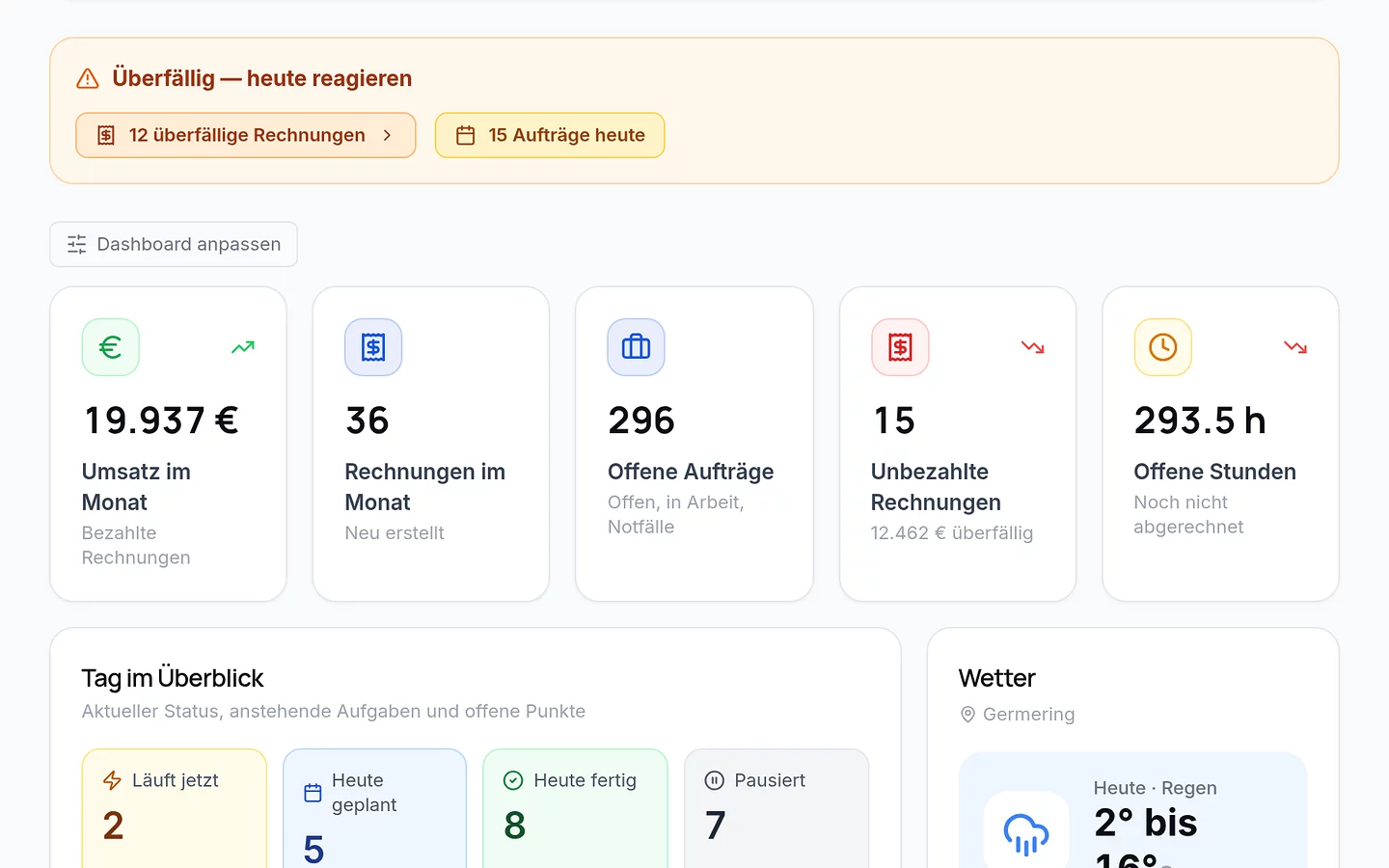Select the 19.937 € revenue value
Screen dimensions: 1389x868
click(x=161, y=420)
